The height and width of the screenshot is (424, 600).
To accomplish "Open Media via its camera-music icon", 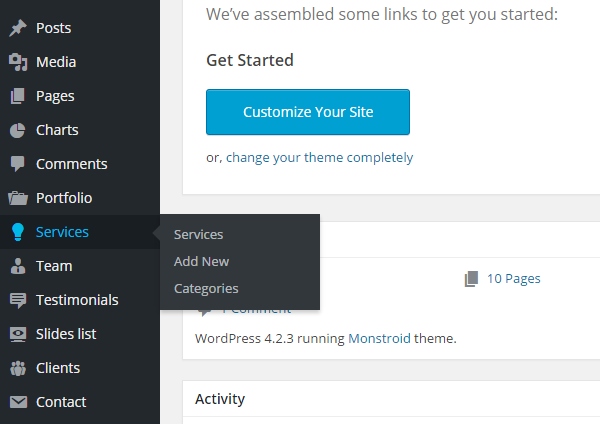I will [18, 62].
